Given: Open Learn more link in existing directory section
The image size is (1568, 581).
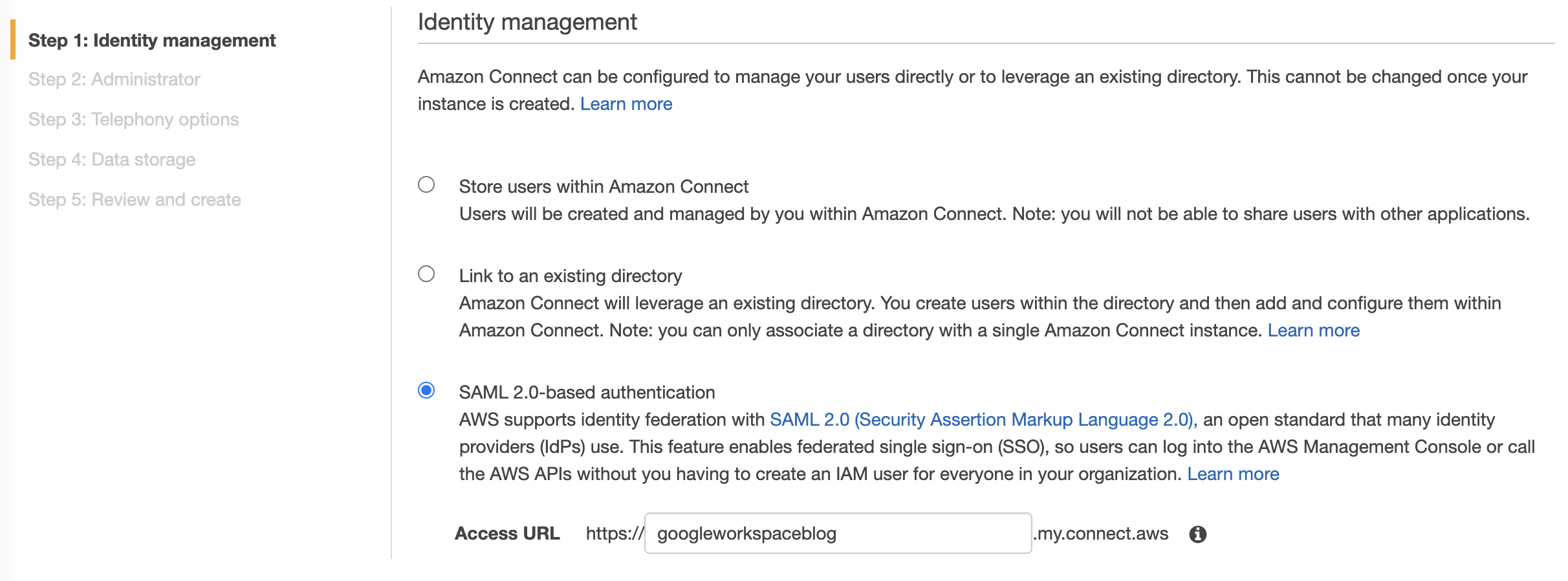Looking at the screenshot, I should tap(1313, 330).
